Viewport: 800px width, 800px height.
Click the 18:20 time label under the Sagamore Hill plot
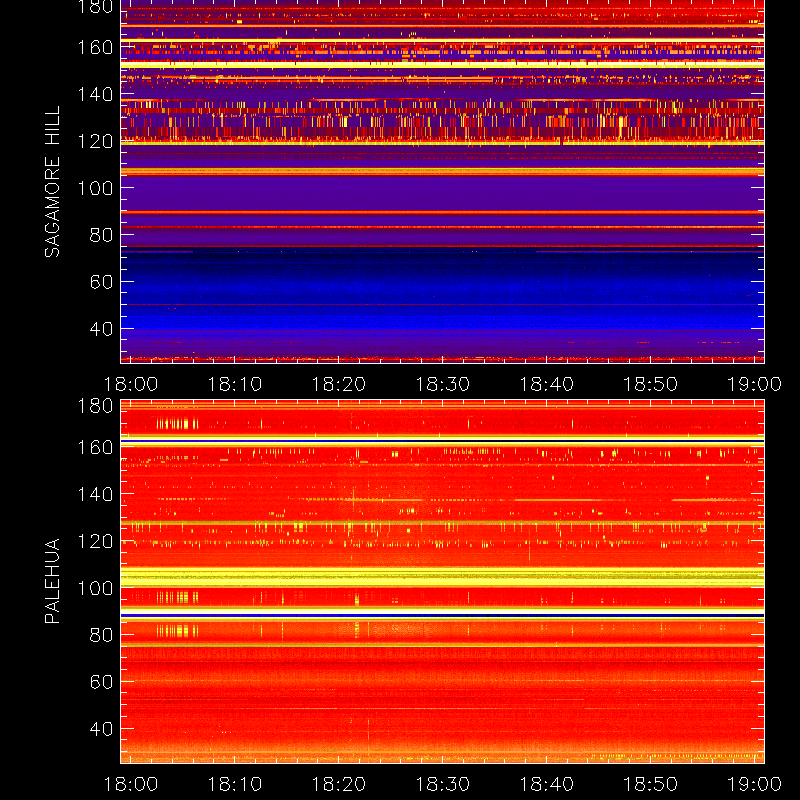tap(339, 384)
